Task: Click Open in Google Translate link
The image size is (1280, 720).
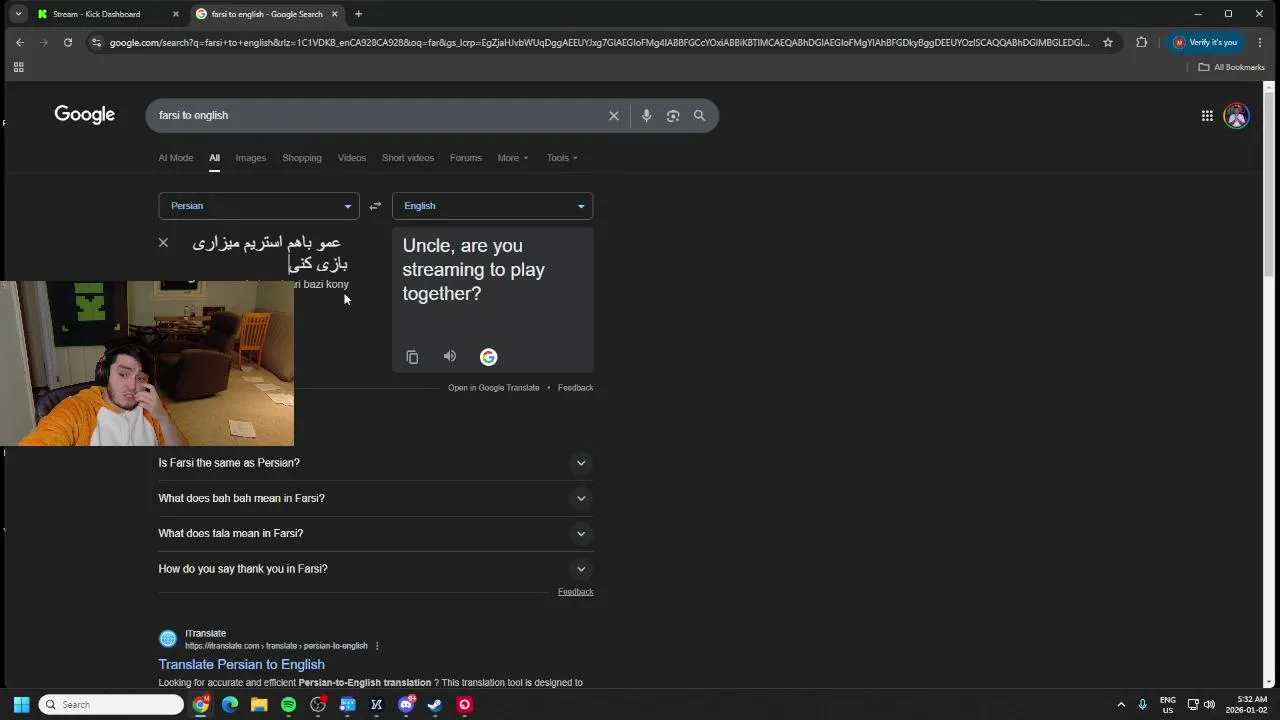Action: pos(493,388)
